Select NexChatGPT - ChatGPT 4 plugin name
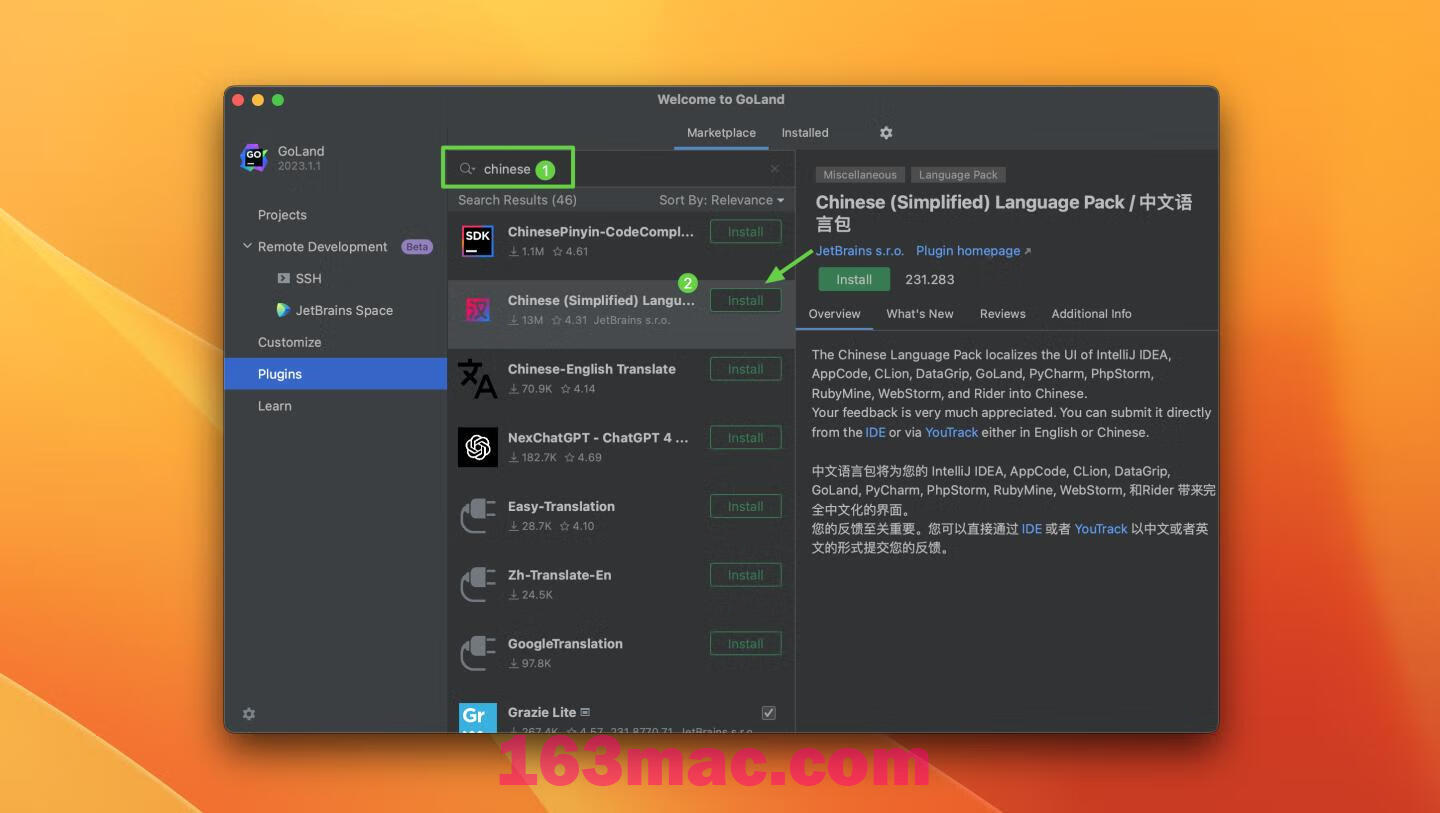This screenshot has height=813, width=1440. point(598,438)
